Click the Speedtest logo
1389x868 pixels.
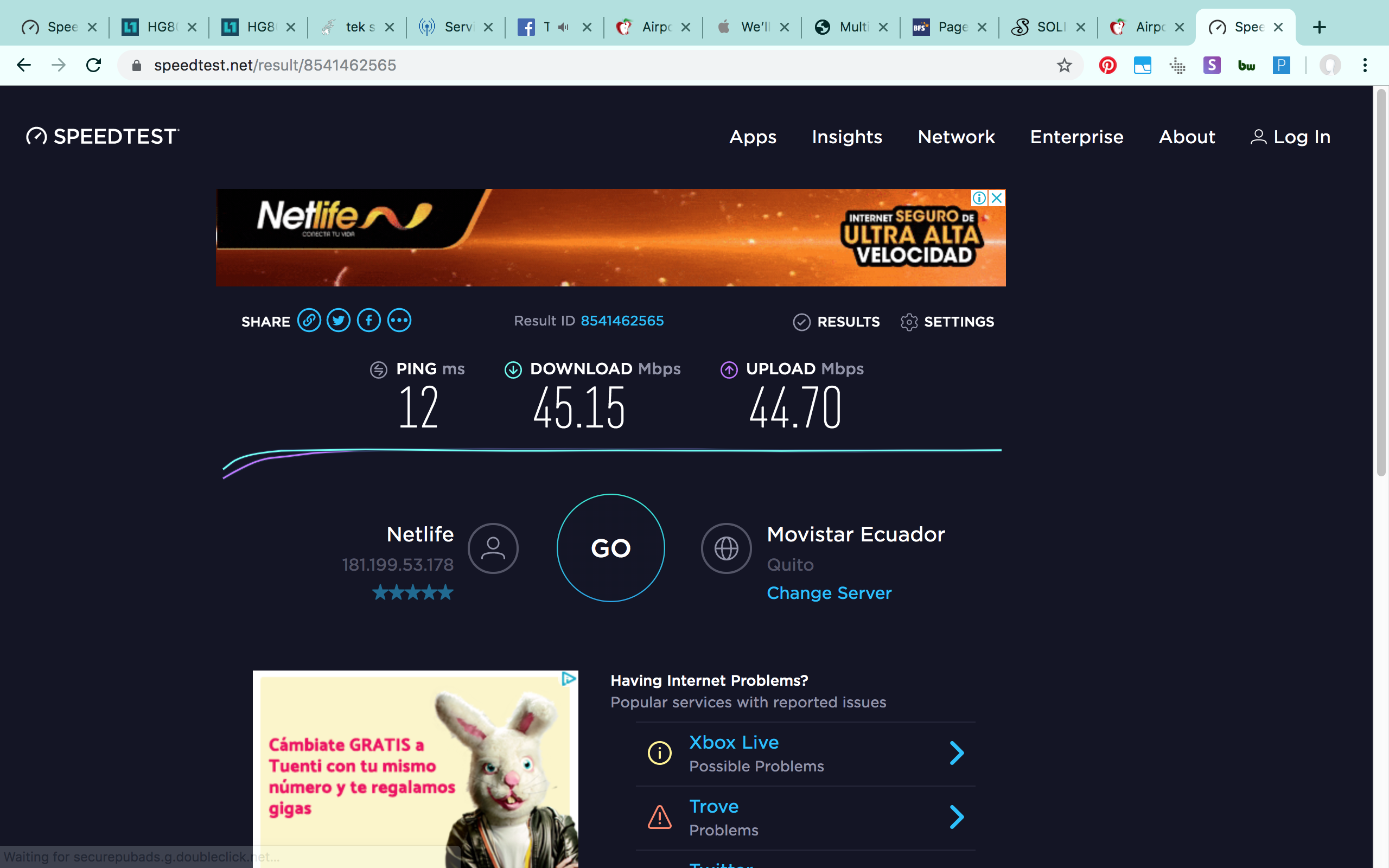[x=101, y=136]
